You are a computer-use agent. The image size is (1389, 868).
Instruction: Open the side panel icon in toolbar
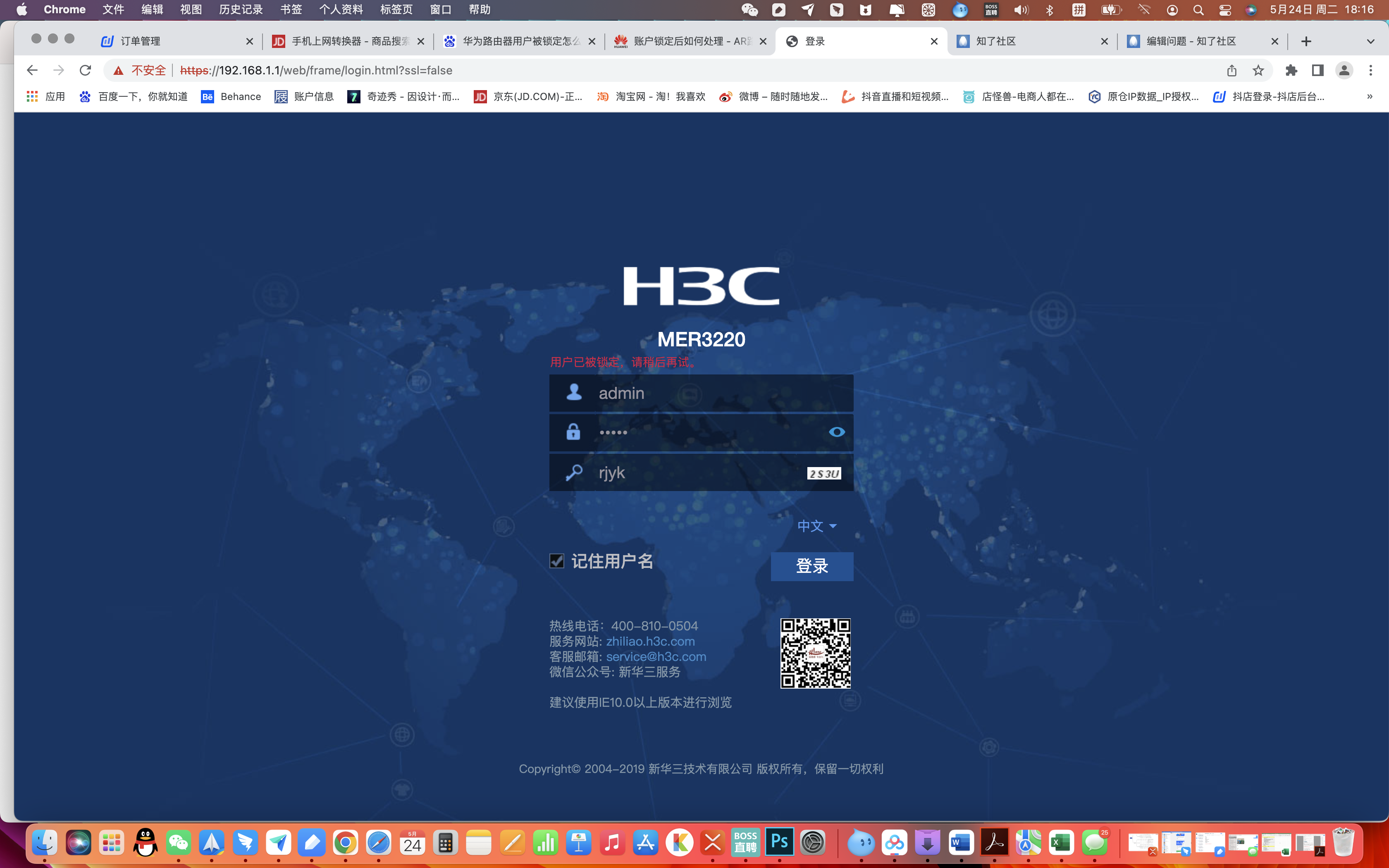click(x=1318, y=70)
